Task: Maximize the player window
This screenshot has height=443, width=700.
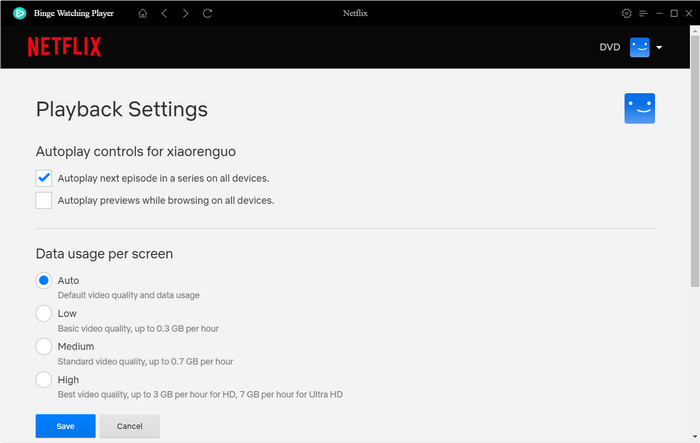Action: coord(674,13)
